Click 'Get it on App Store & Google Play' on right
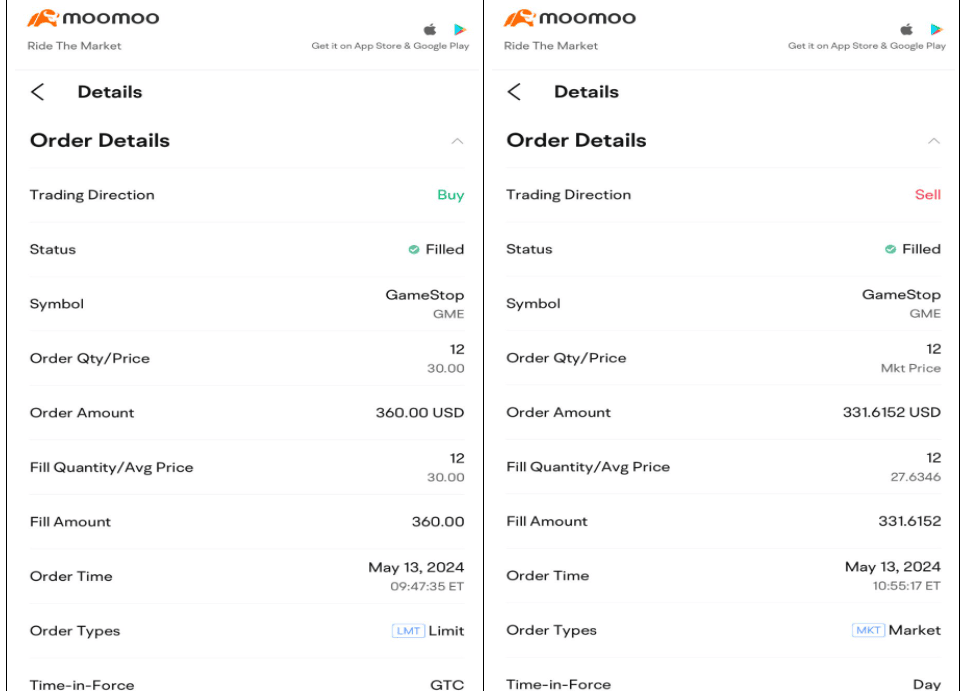 [866, 46]
